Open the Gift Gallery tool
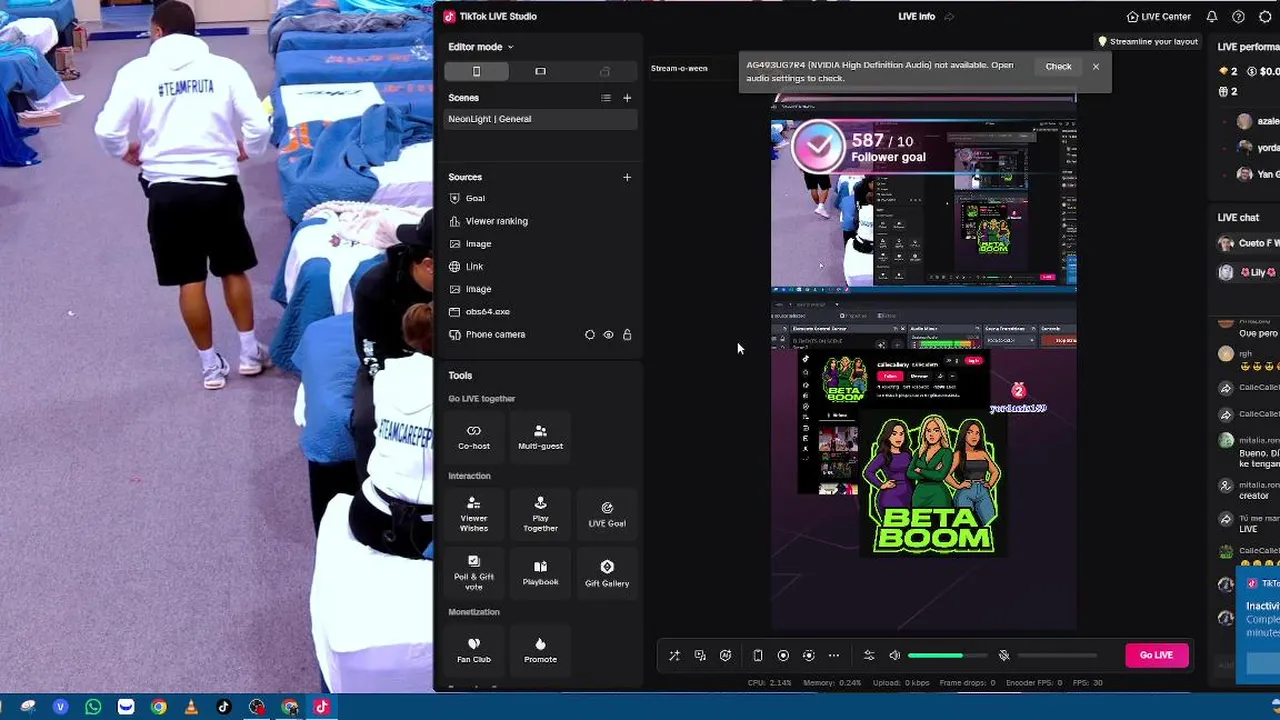1280x720 pixels. tap(607, 573)
